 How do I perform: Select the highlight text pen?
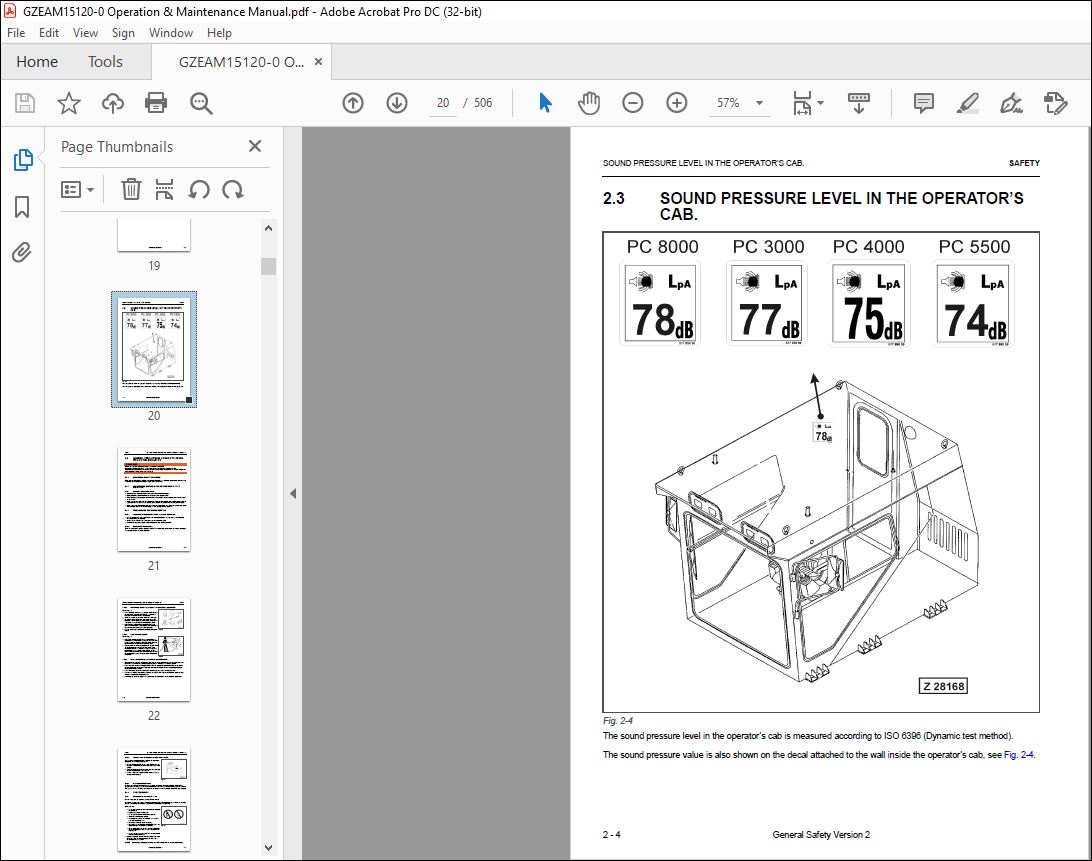point(967,103)
